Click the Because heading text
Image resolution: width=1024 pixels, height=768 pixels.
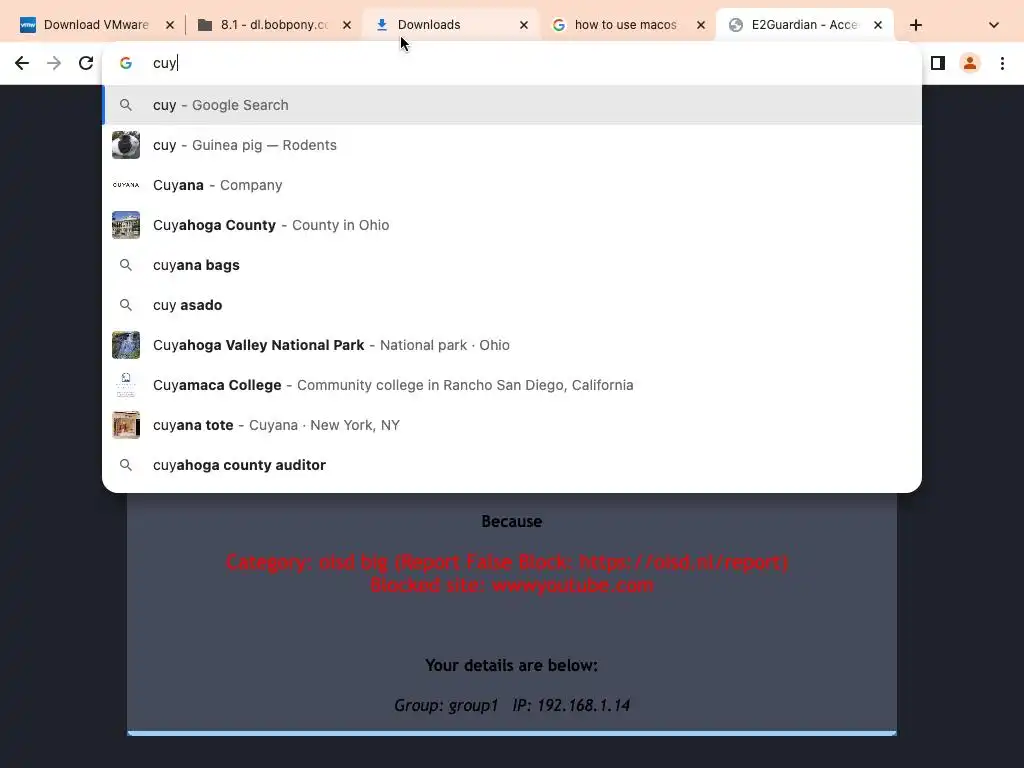511,521
